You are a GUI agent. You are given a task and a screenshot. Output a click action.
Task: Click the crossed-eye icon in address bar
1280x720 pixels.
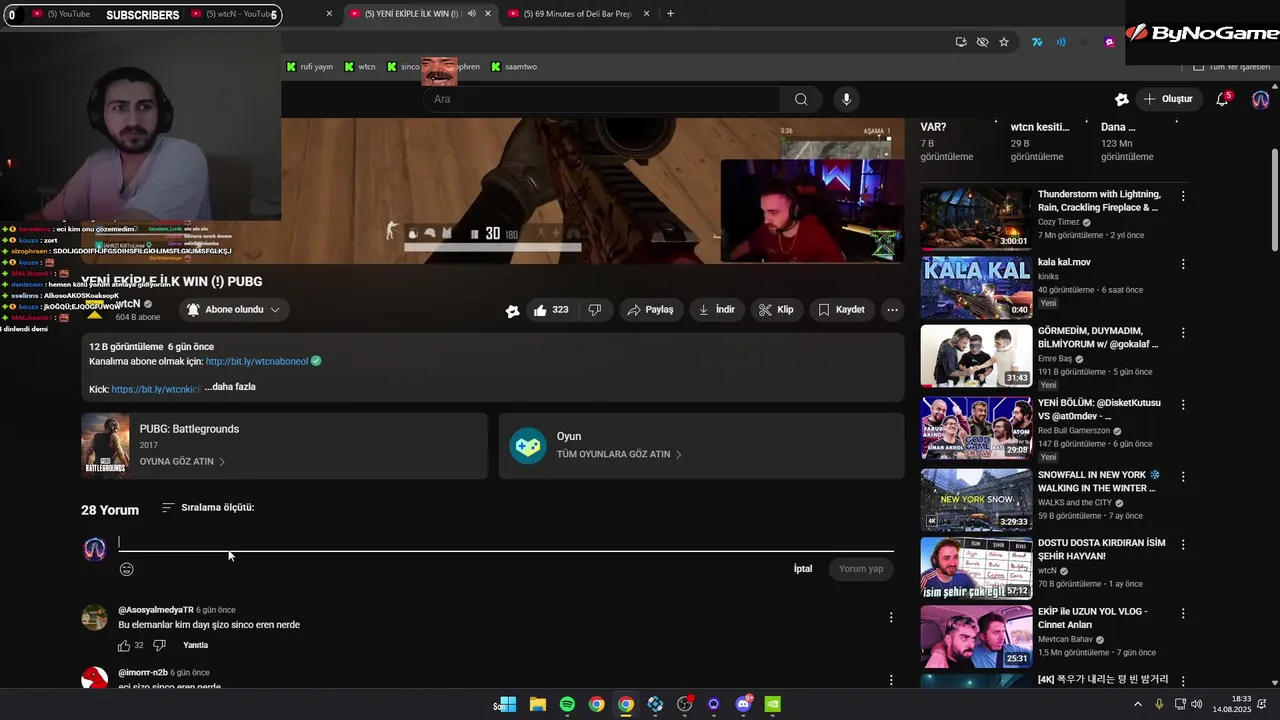pyautogui.click(x=982, y=42)
